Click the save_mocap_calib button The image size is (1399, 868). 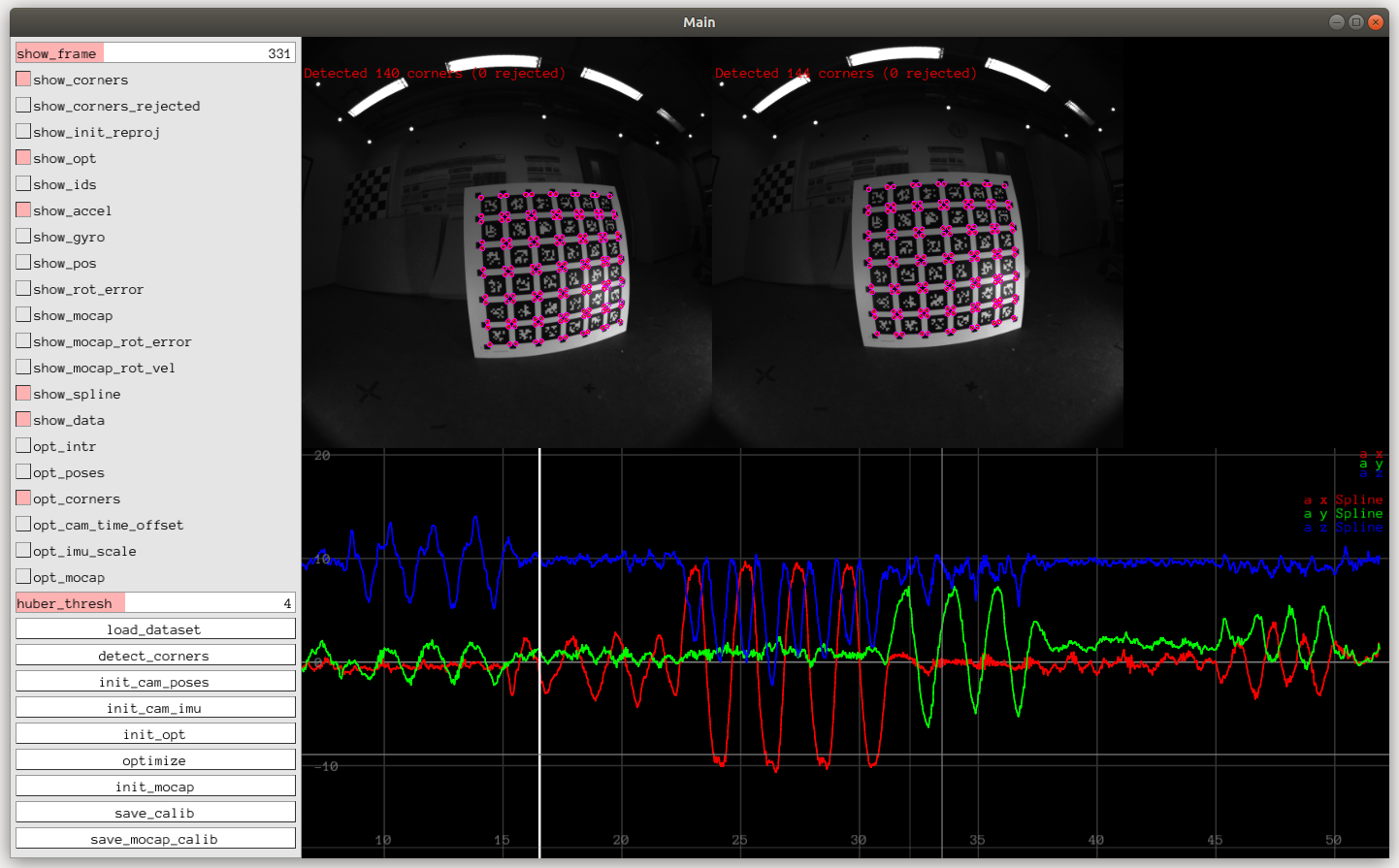click(x=155, y=839)
